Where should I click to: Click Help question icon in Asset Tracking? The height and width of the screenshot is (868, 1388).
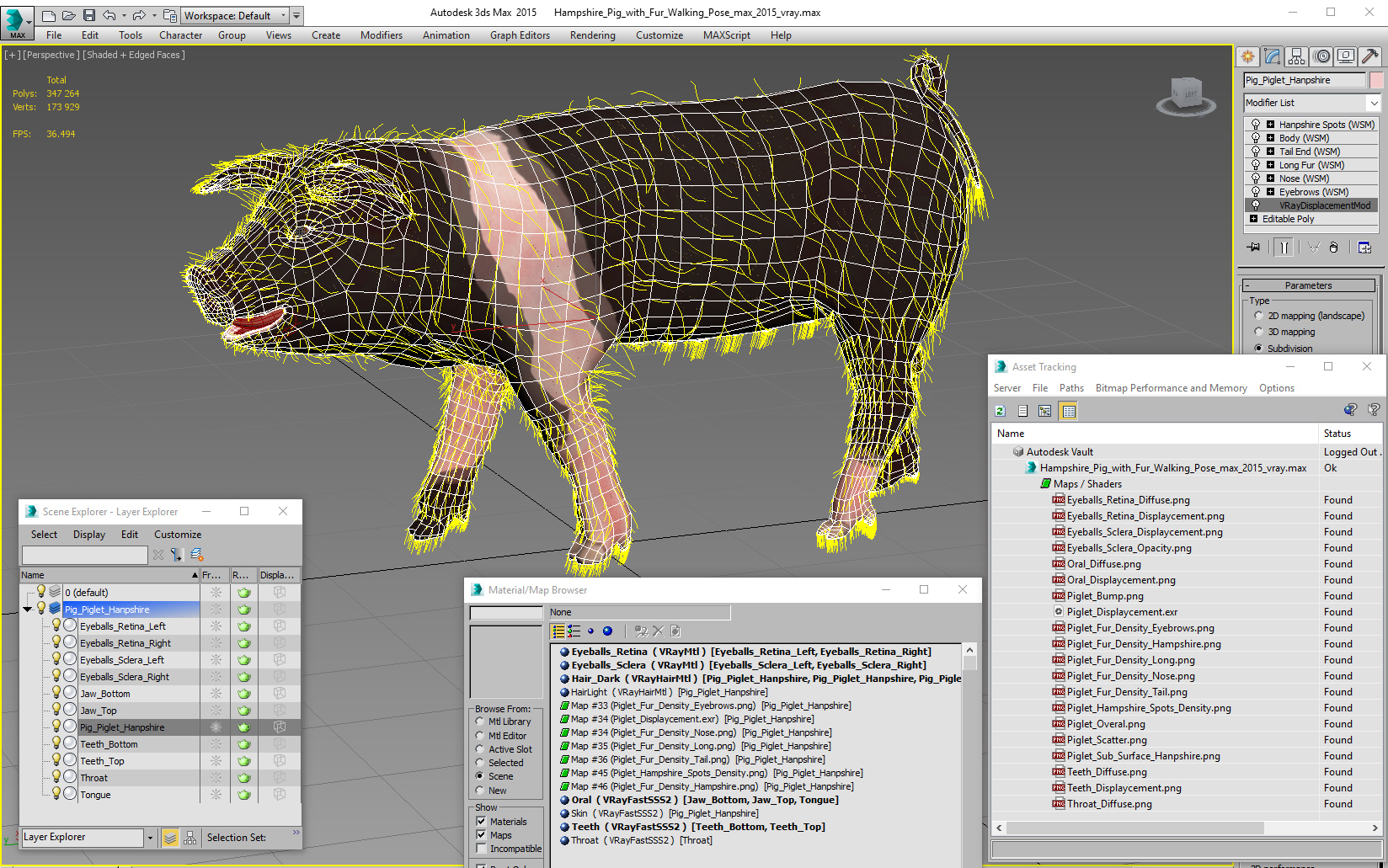coord(1374,410)
